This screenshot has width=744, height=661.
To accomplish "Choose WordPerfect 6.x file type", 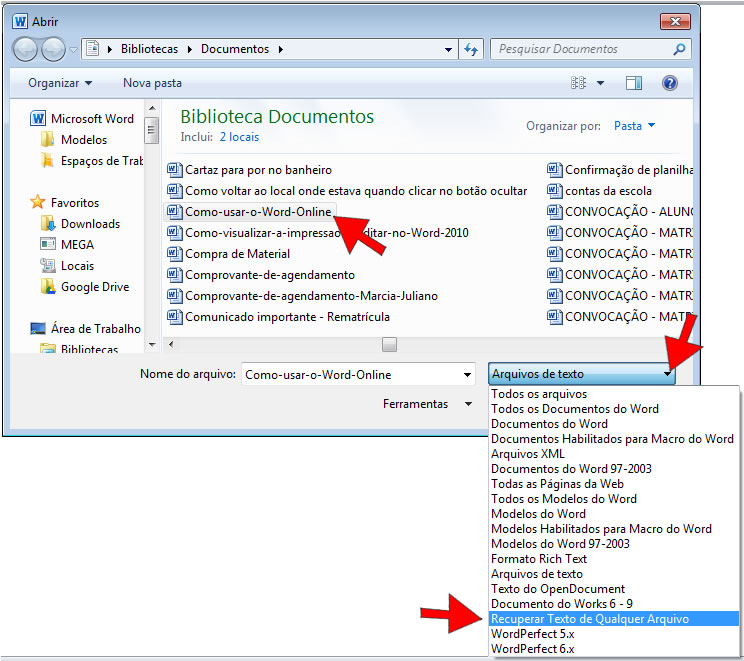I will pyautogui.click(x=614, y=649).
